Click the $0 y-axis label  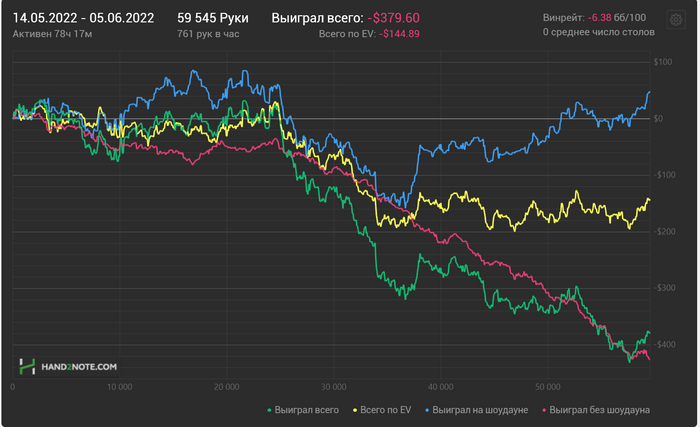[x=659, y=119]
